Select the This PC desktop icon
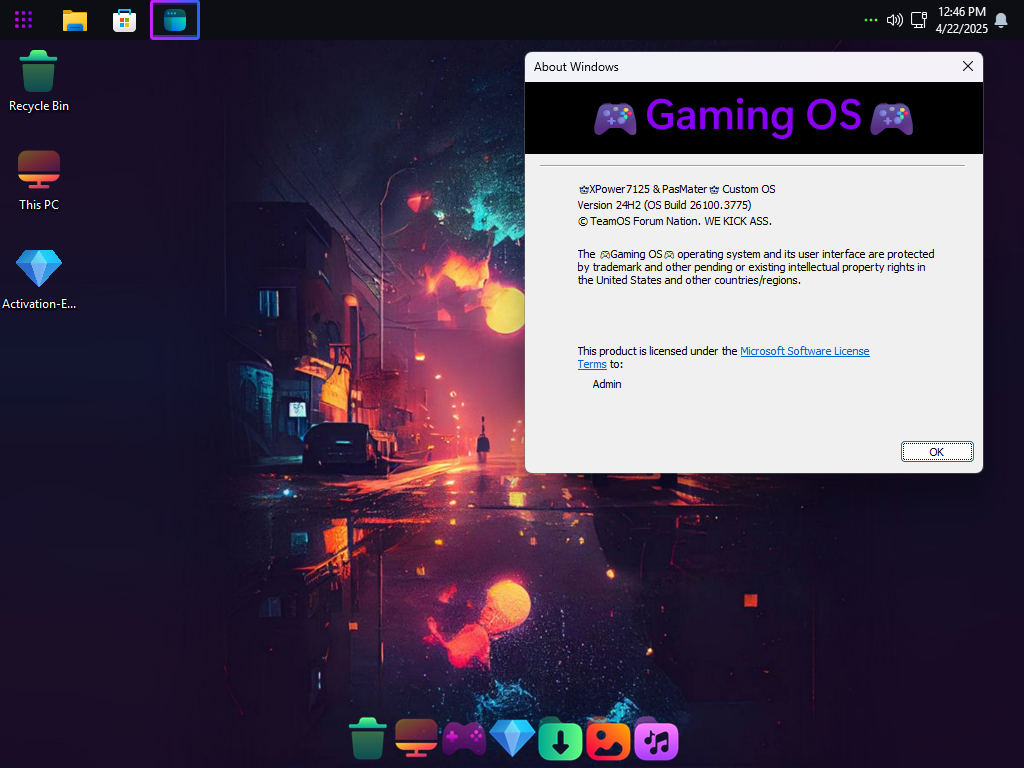 [39, 181]
